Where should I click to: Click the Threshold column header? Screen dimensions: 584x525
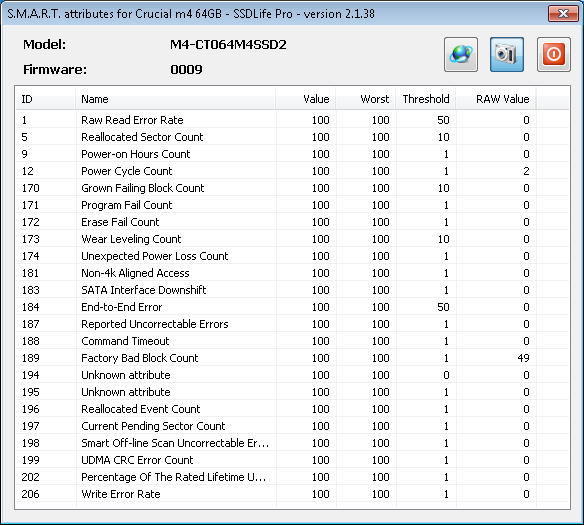click(426, 99)
